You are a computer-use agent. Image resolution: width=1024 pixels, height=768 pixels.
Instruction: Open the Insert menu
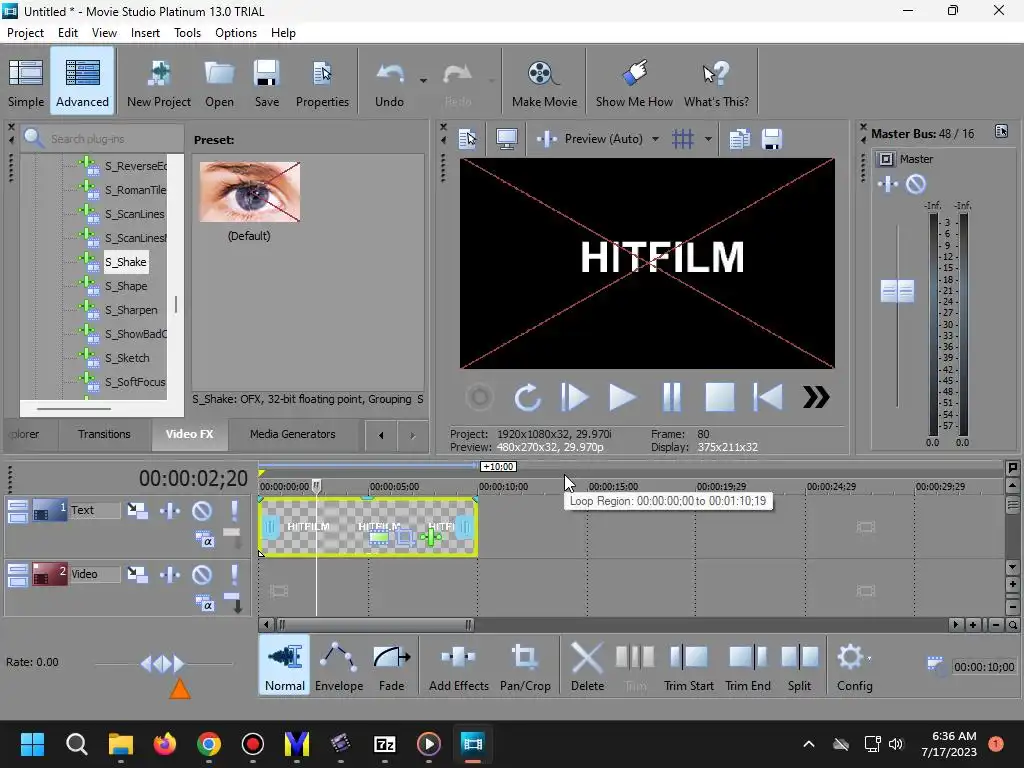click(x=145, y=33)
